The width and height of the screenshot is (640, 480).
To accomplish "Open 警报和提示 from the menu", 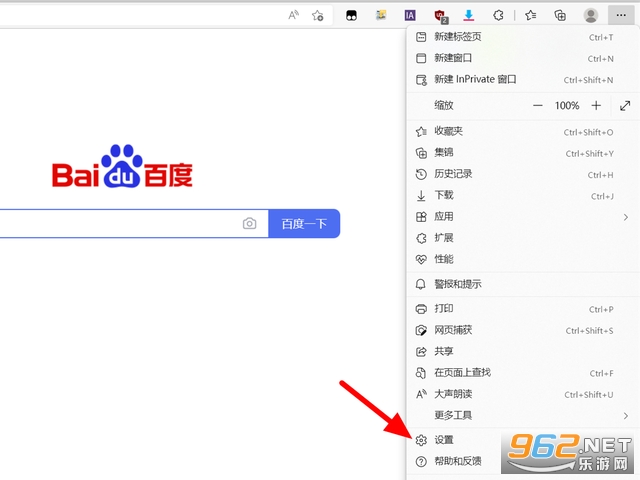I will point(523,284).
